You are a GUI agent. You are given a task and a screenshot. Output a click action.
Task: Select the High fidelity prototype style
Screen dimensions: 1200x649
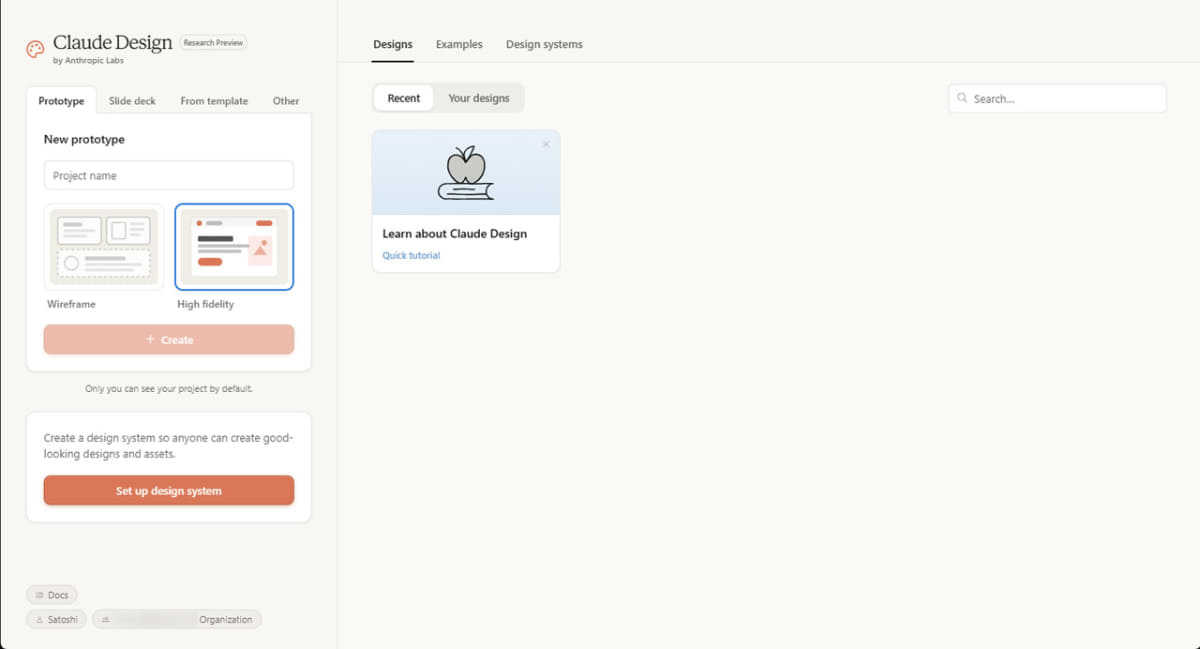click(234, 247)
